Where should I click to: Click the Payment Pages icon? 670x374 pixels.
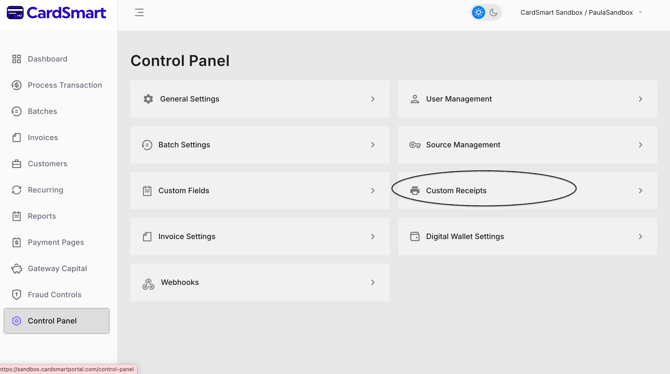[16, 242]
